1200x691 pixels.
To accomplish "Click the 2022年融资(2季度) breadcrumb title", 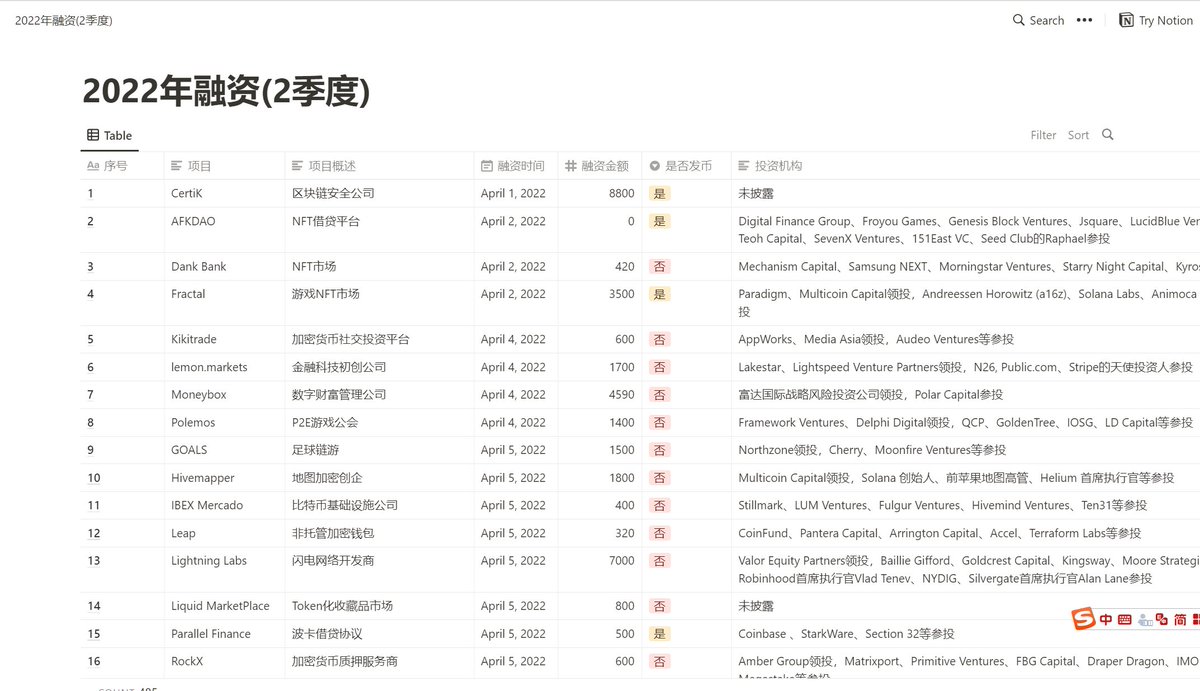I will click(x=63, y=20).
